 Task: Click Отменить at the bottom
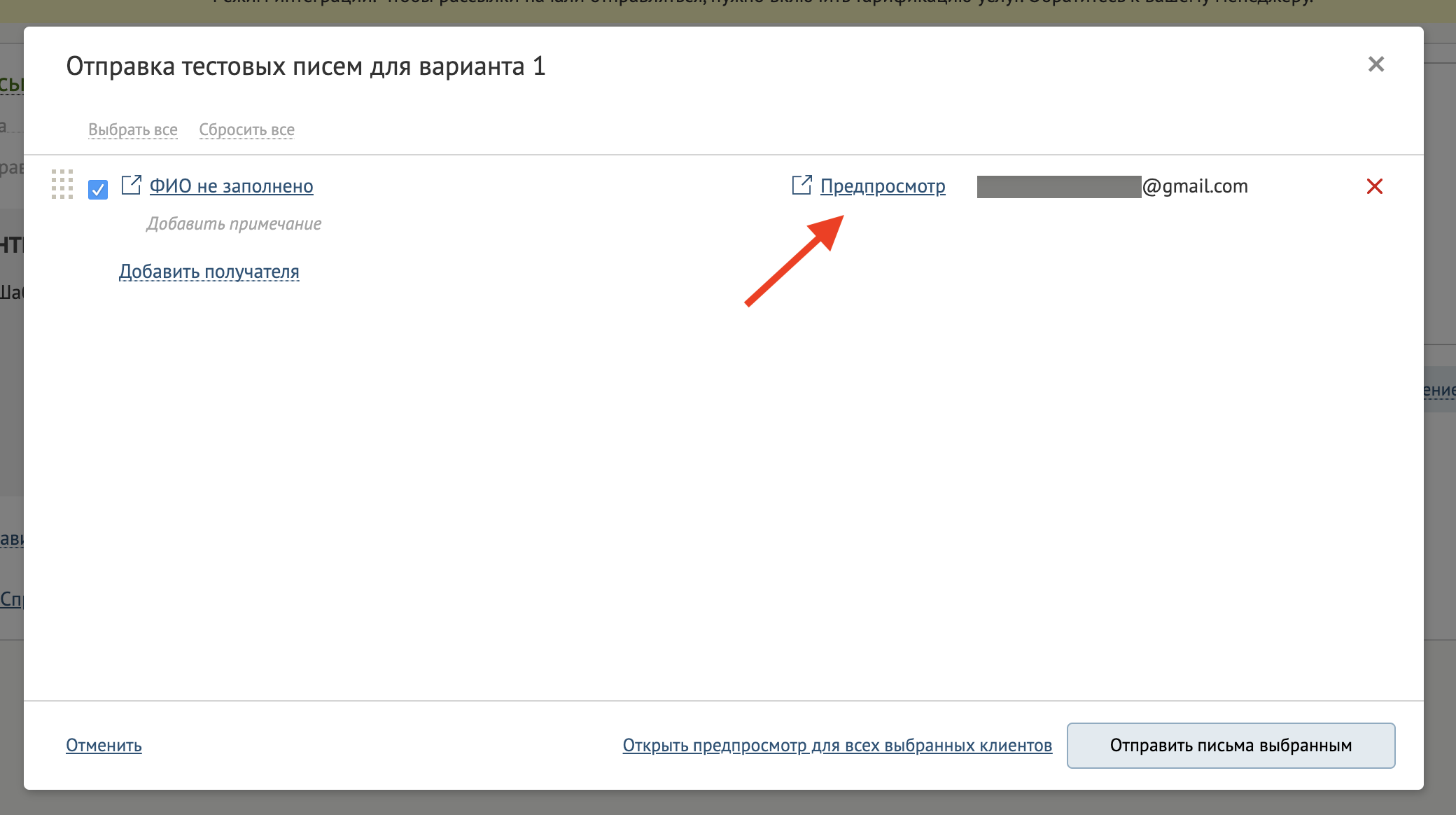click(104, 746)
